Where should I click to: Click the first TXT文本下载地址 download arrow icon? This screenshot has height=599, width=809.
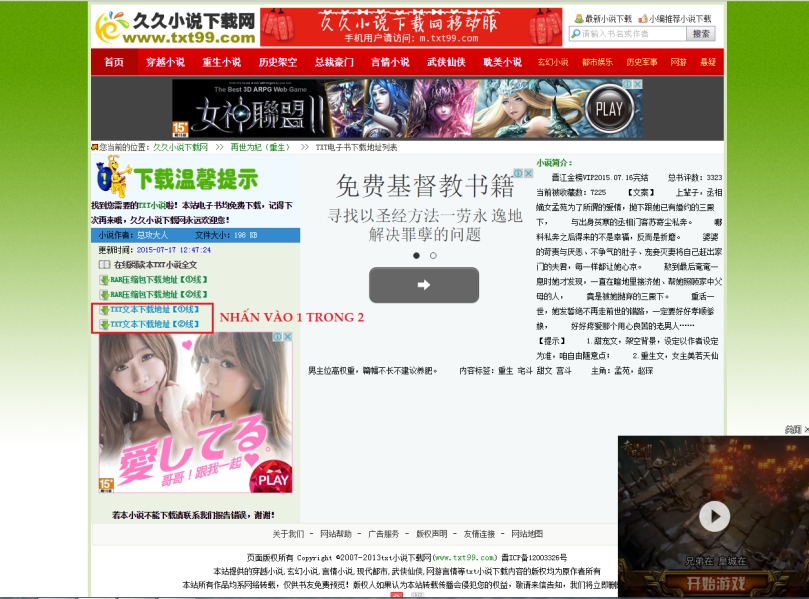click(x=104, y=310)
